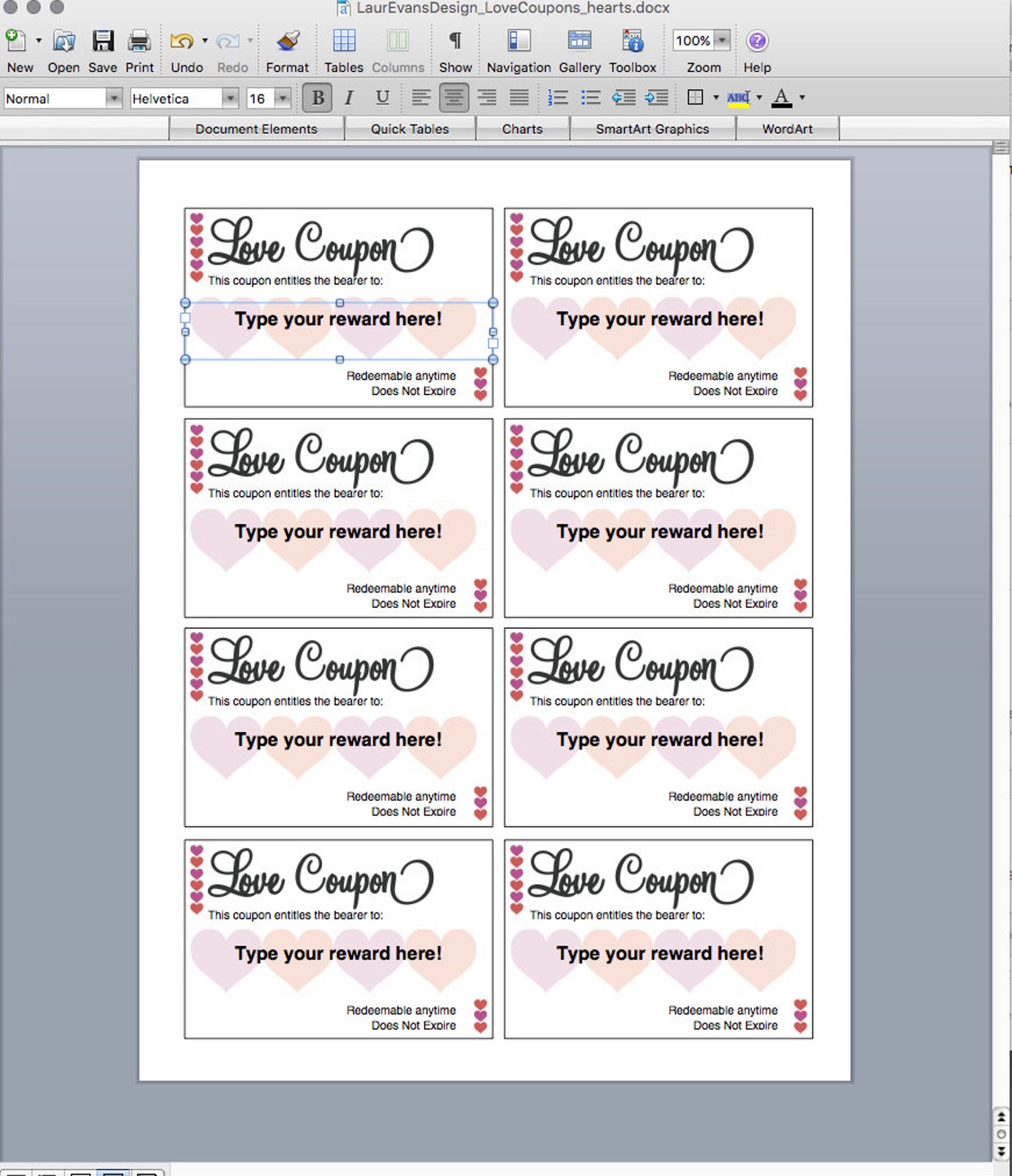The height and width of the screenshot is (1176, 1012).
Task: Open the font size 16 dropdown arrow
Action: tap(282, 99)
